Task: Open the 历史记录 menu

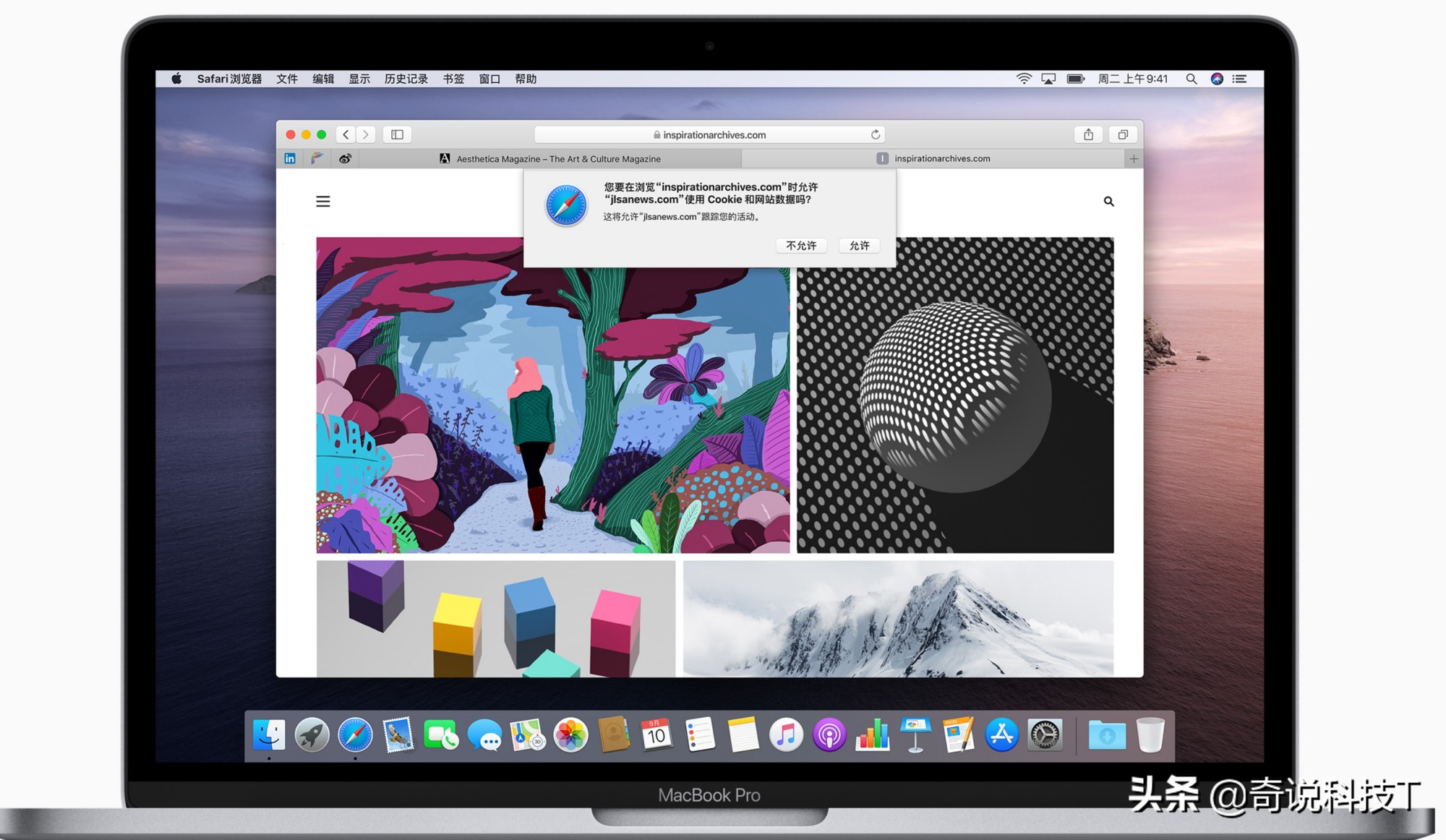Action: [406, 79]
